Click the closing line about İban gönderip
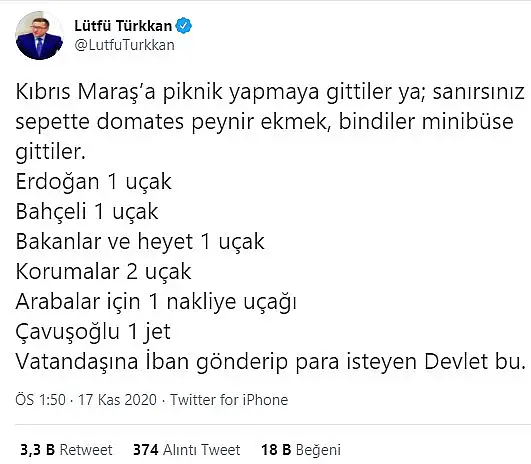 270,361
